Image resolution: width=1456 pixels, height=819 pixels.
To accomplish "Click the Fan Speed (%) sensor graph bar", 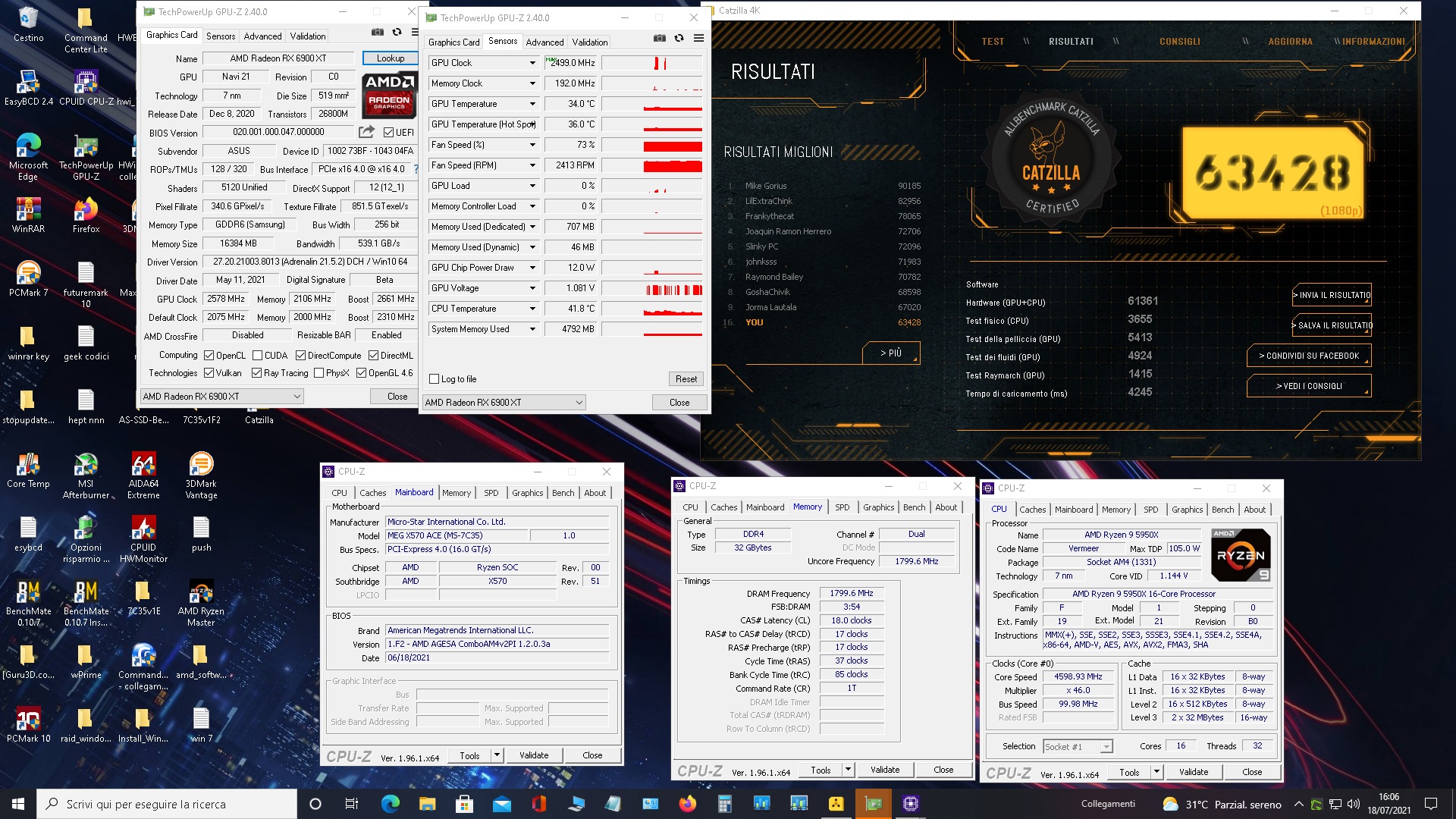I will 652,145.
